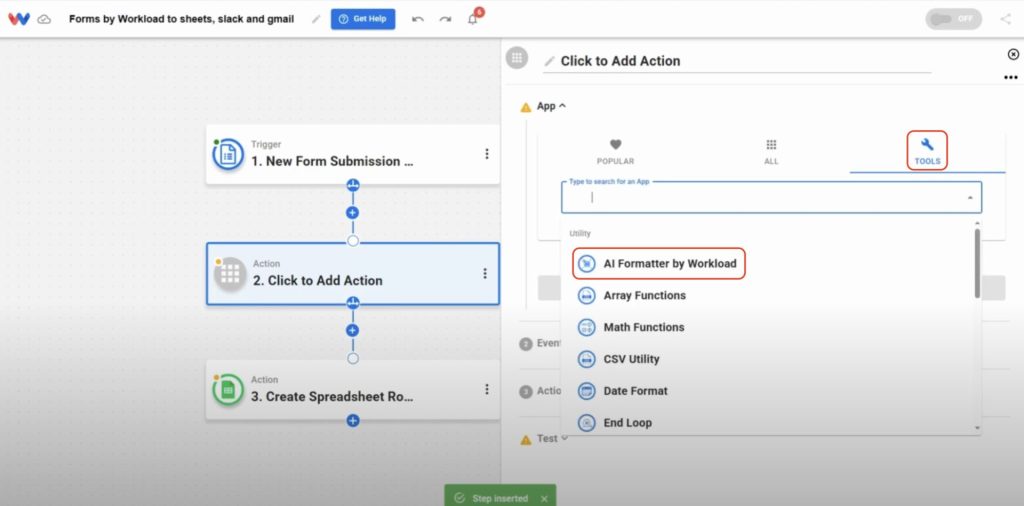1024x506 pixels.
Task: Click the Get Help button
Action: 363,19
